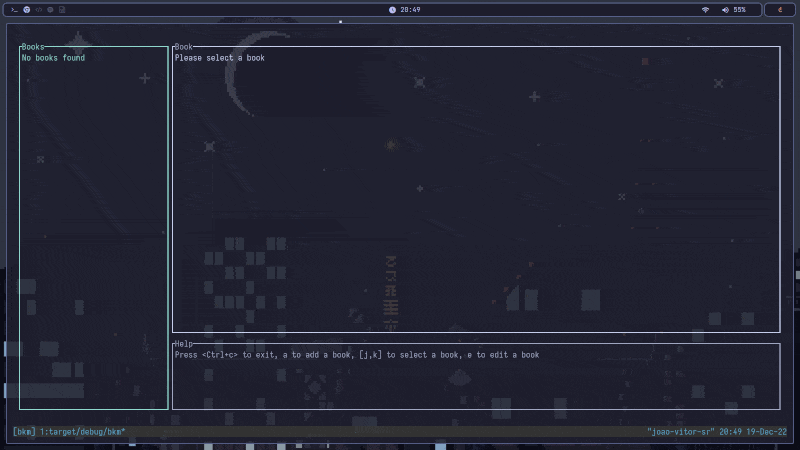This screenshot has width=800, height=450.
Task: Click the speaker volume icon
Action: (x=725, y=10)
